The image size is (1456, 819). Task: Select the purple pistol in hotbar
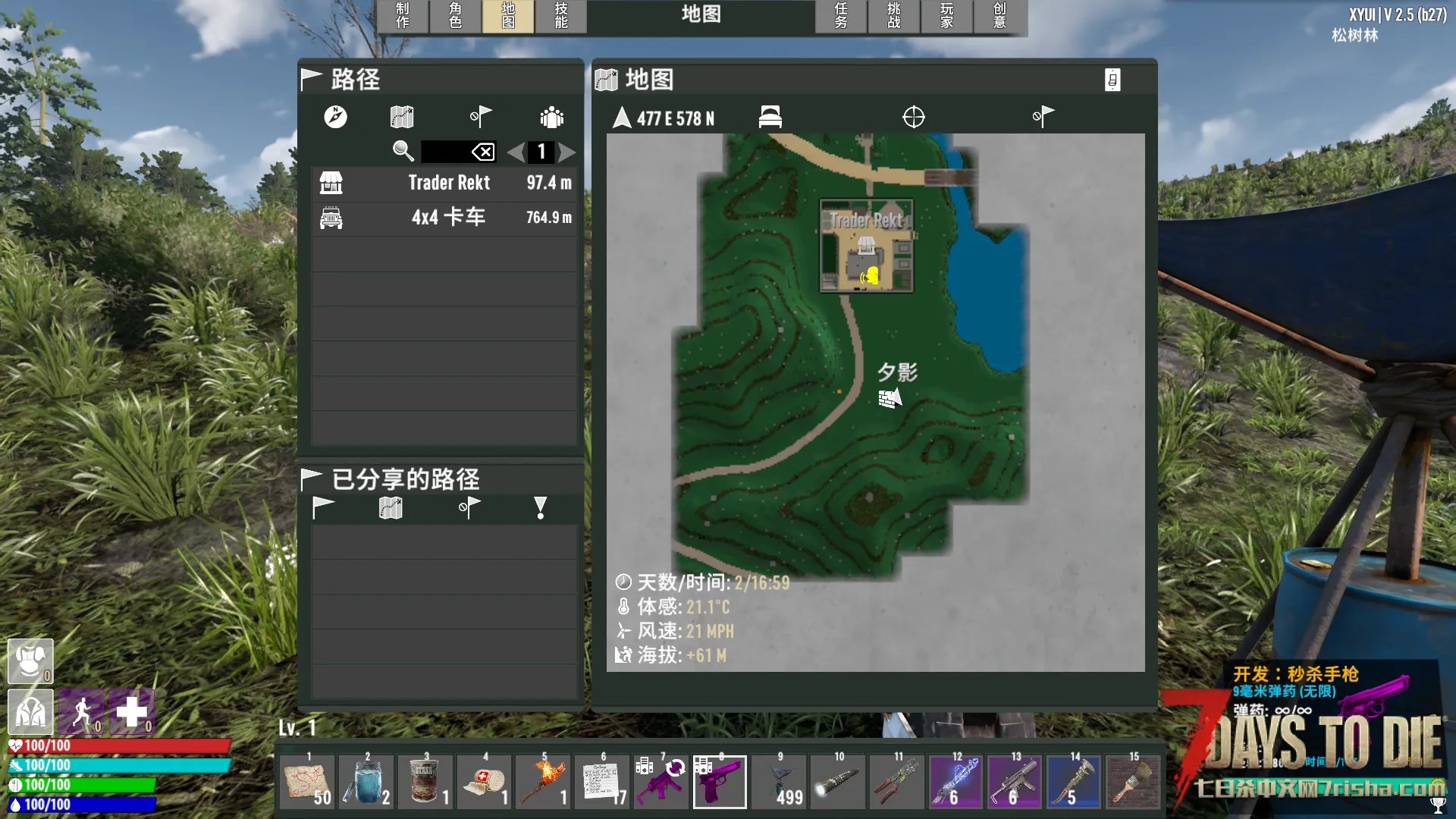pyautogui.click(x=719, y=781)
